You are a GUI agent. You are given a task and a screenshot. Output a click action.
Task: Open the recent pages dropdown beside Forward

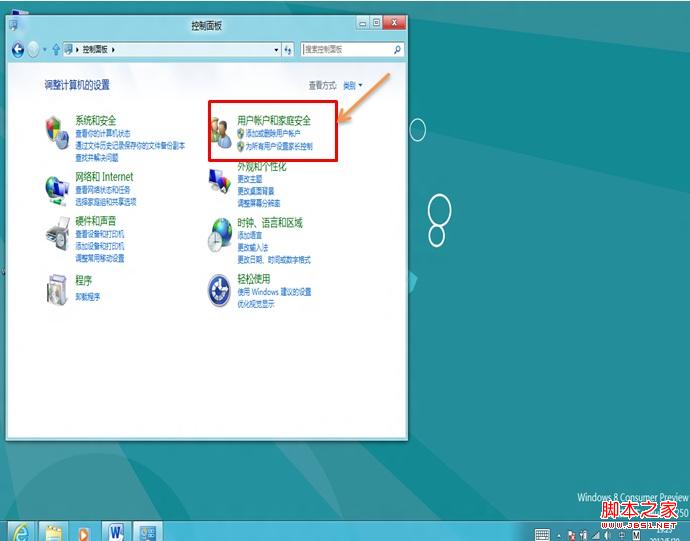click(x=44, y=50)
